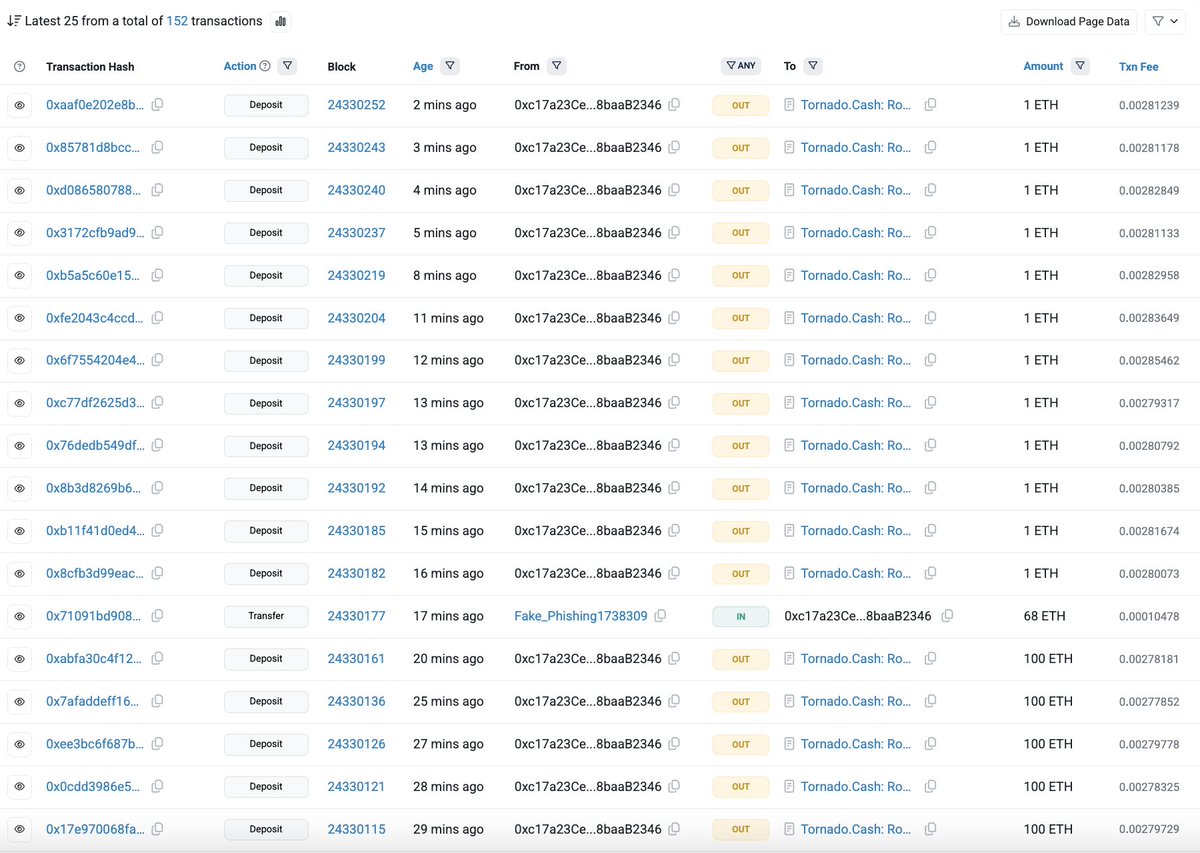Copy From address in block 24330243 row
This screenshot has height=853, width=1200.
[674, 148]
